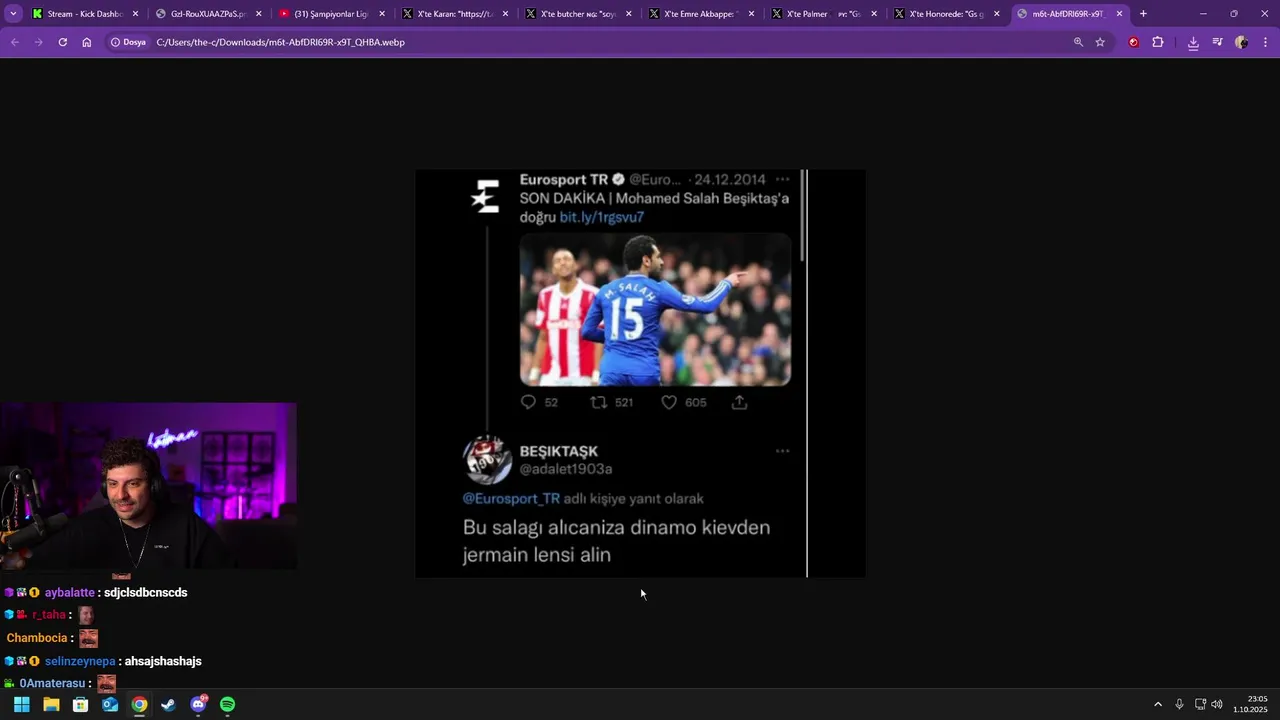
Task: Click the @adalet1903a handle
Action: [566, 469]
